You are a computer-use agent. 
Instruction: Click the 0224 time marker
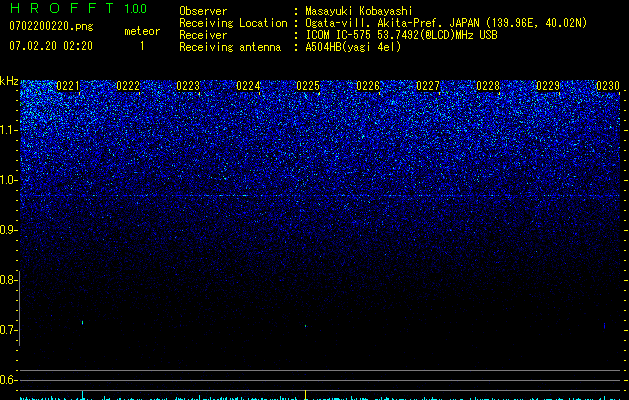(x=248, y=86)
